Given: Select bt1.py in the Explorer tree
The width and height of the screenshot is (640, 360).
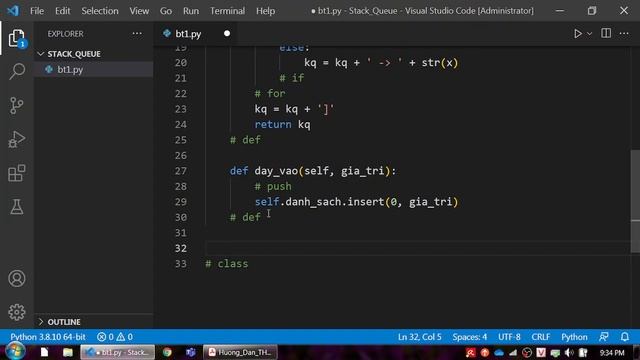Looking at the screenshot, I should tap(93, 69).
